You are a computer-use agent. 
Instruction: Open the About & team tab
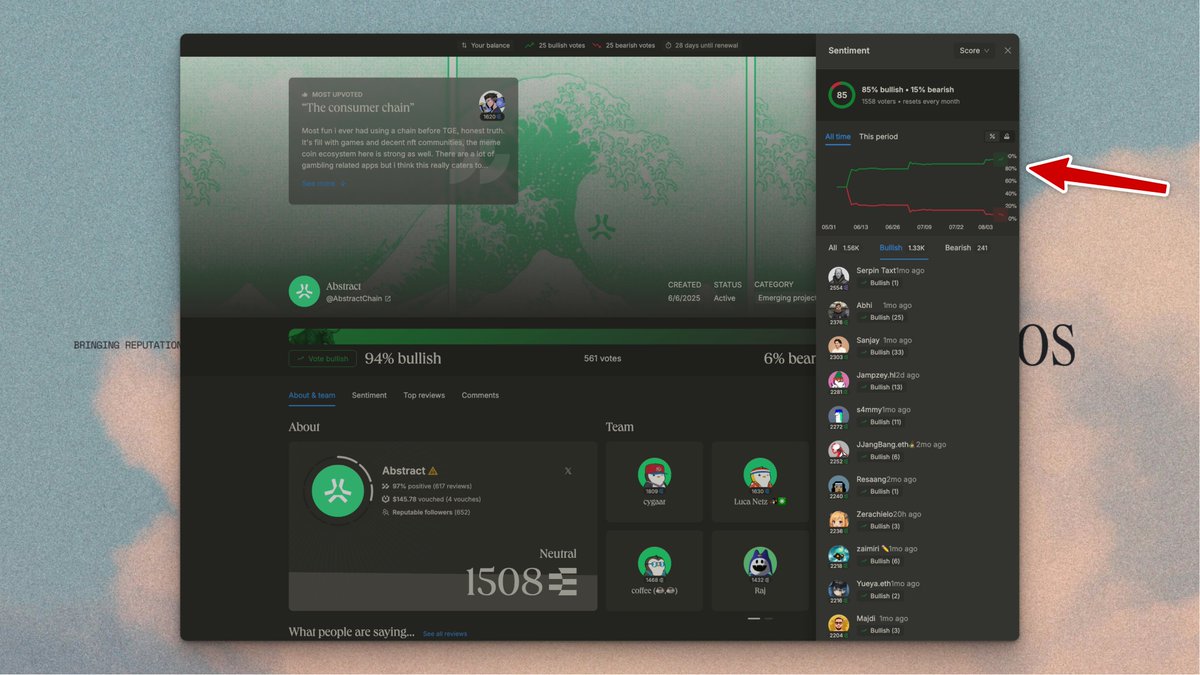point(312,395)
